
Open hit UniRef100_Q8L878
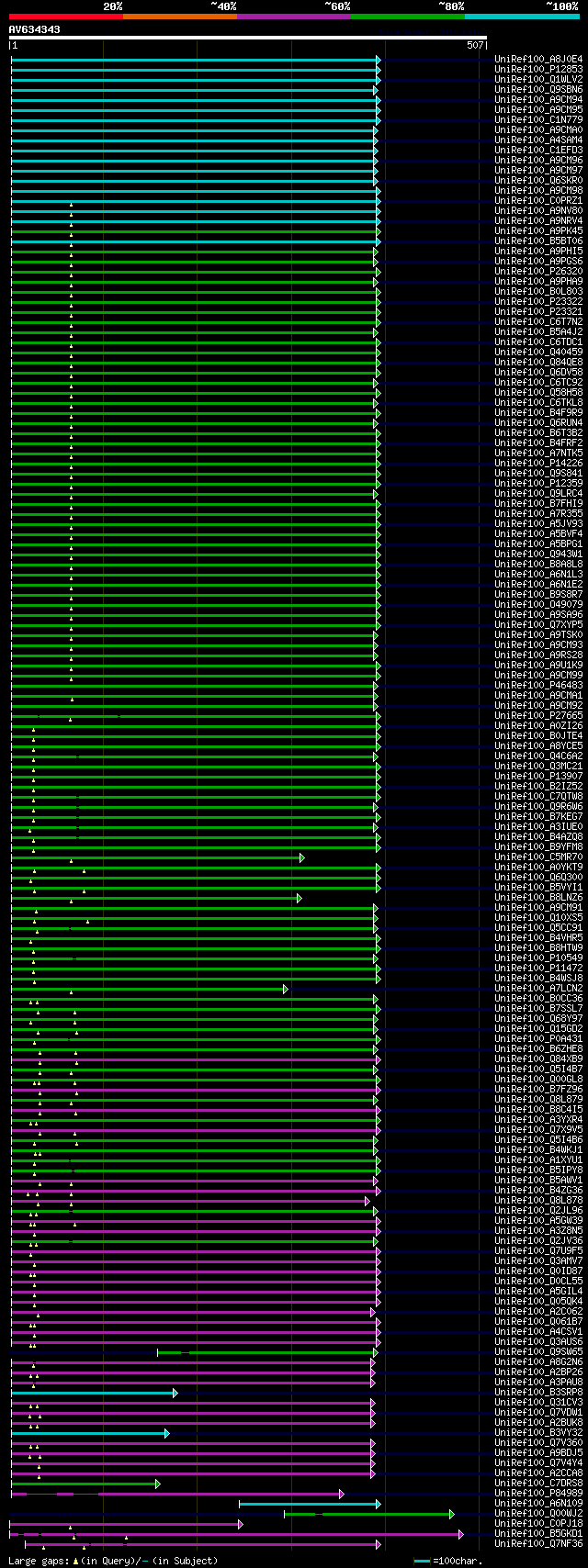click(538, 1200)
